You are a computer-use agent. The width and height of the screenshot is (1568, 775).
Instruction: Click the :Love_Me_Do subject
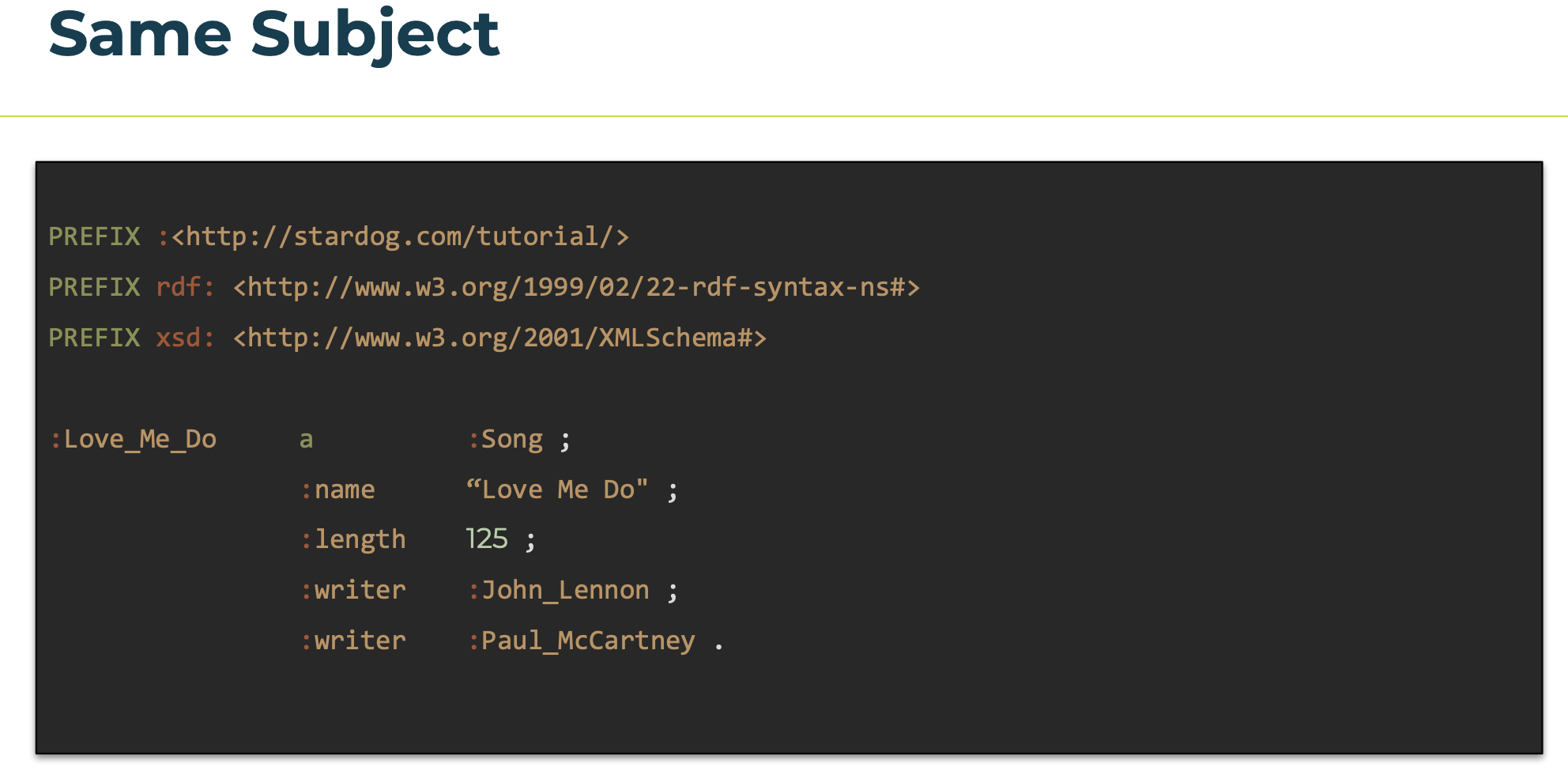click(x=133, y=439)
